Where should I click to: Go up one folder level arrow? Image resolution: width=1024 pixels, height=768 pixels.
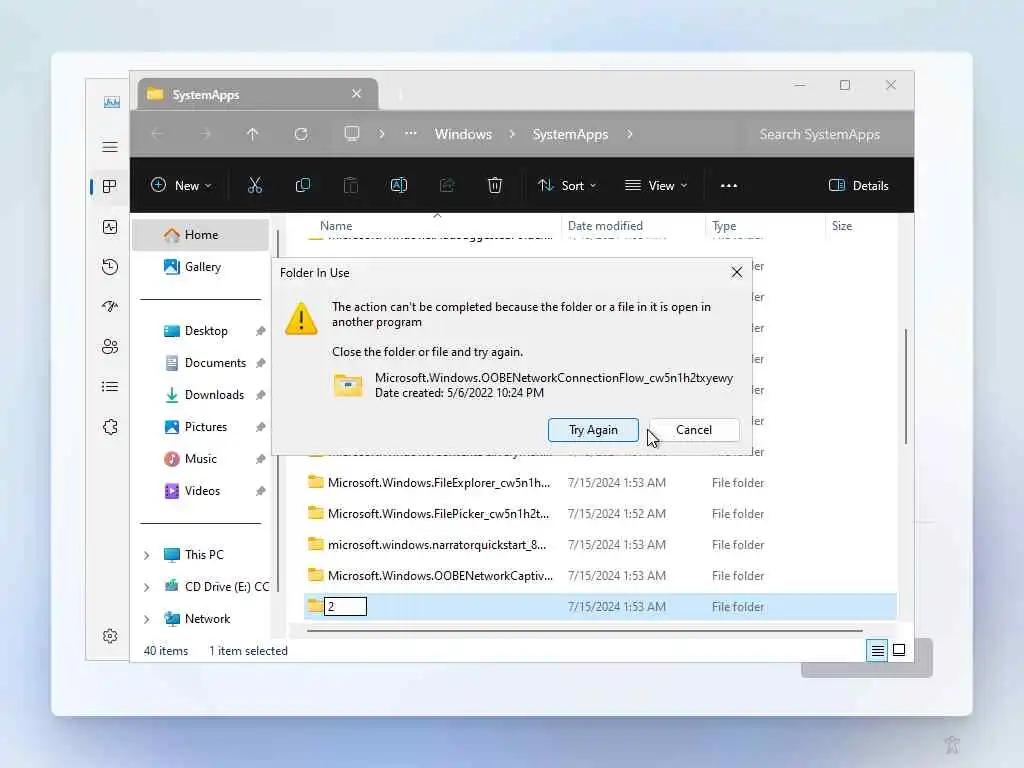pyautogui.click(x=253, y=134)
